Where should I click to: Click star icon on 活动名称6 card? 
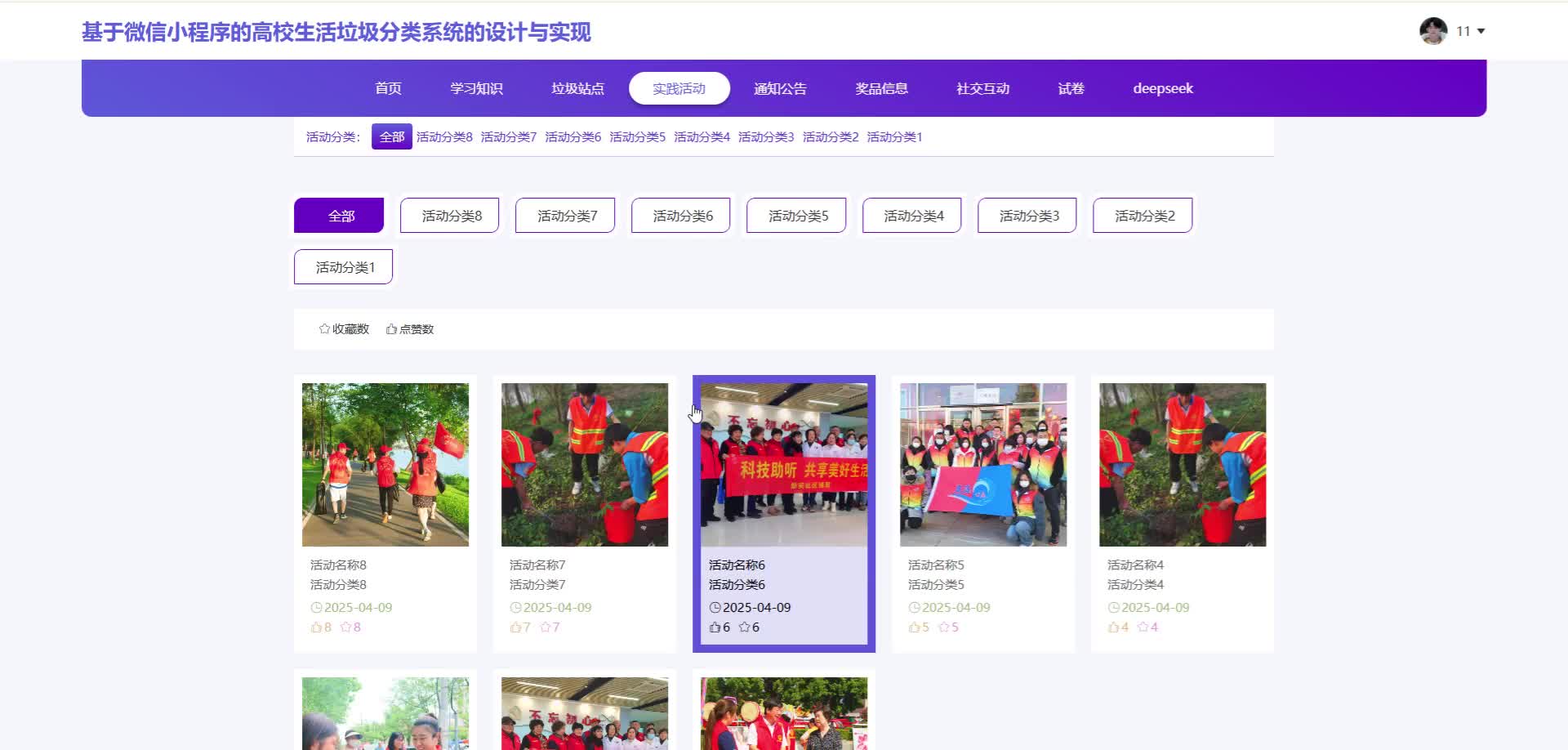(744, 627)
